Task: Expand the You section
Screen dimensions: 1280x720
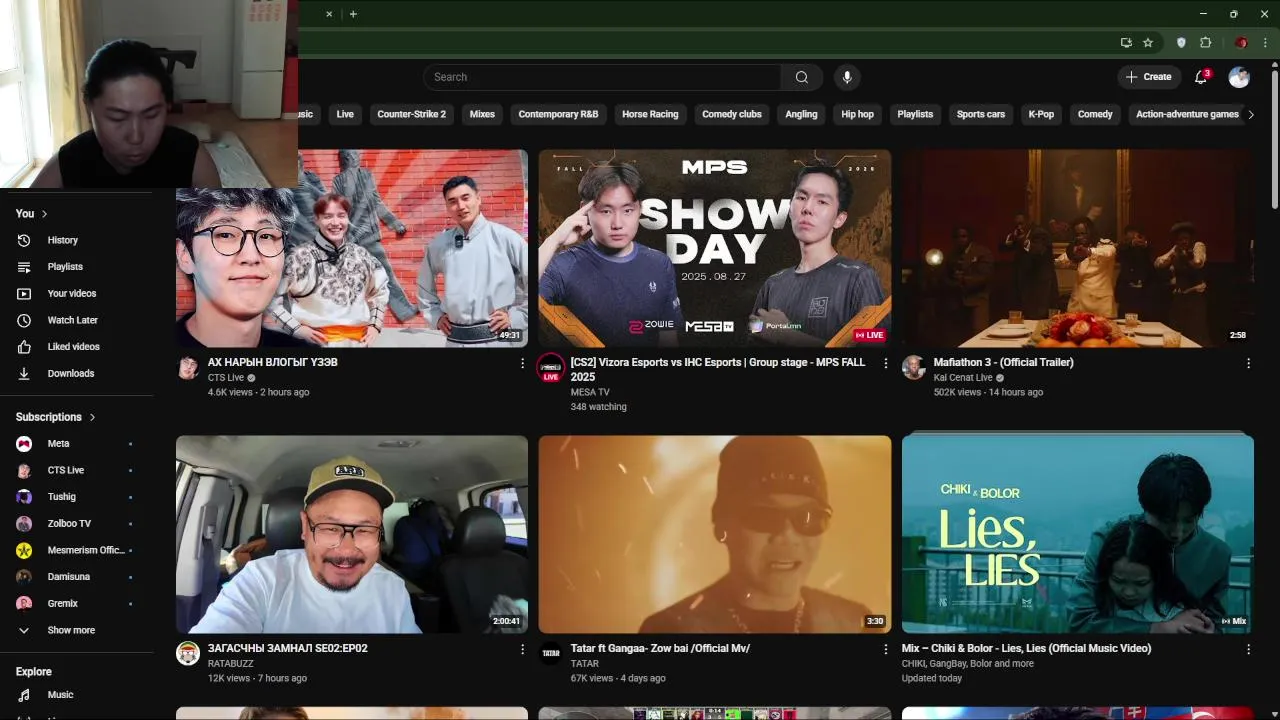Action: pyautogui.click(x=31, y=213)
